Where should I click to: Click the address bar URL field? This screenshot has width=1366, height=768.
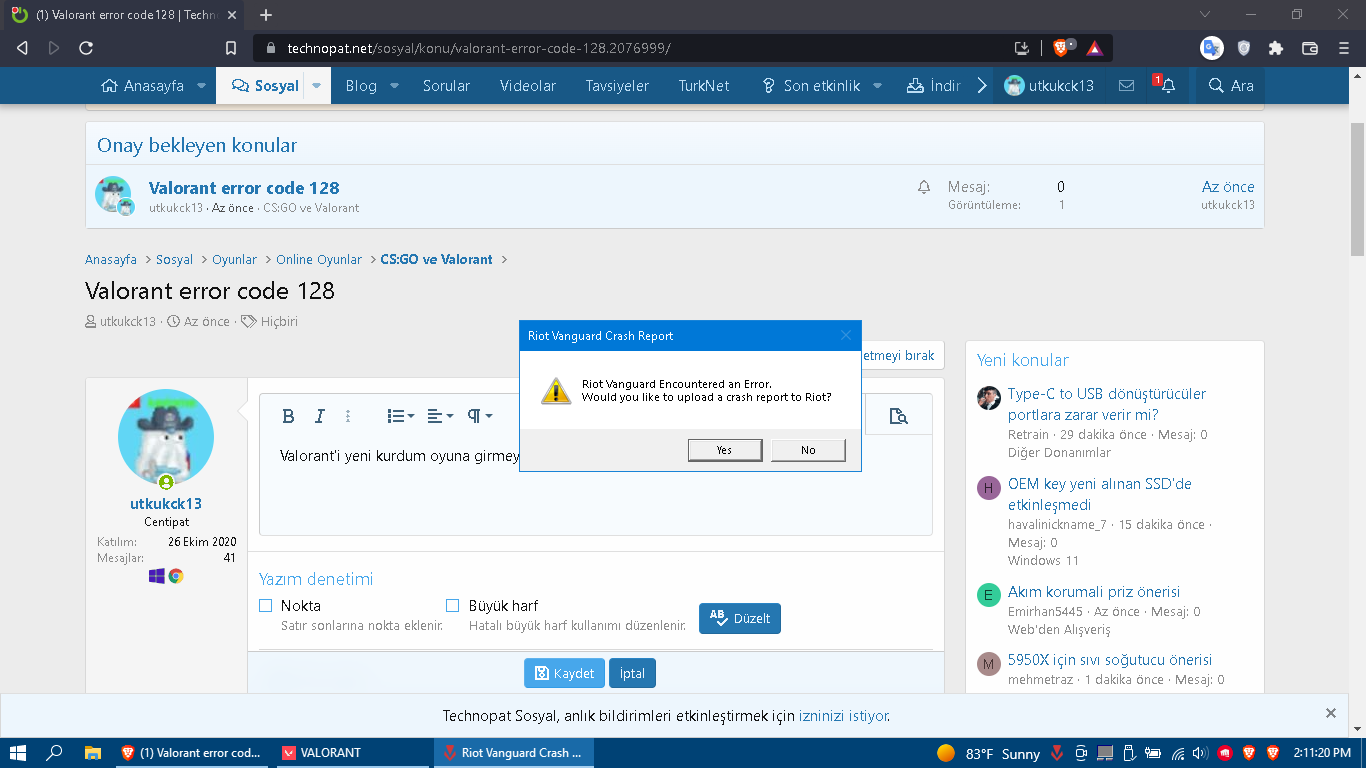(640, 48)
